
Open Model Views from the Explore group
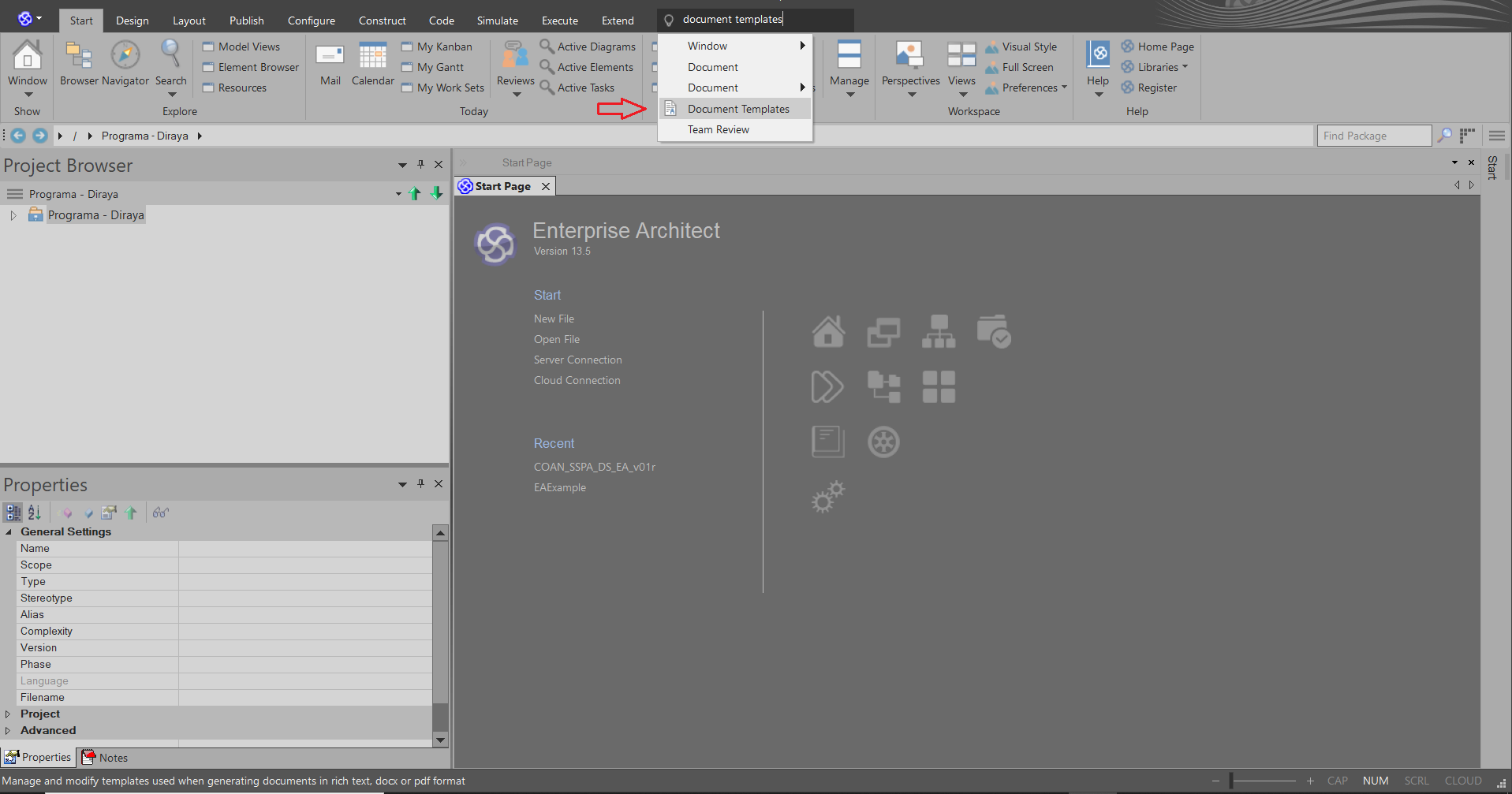point(241,47)
